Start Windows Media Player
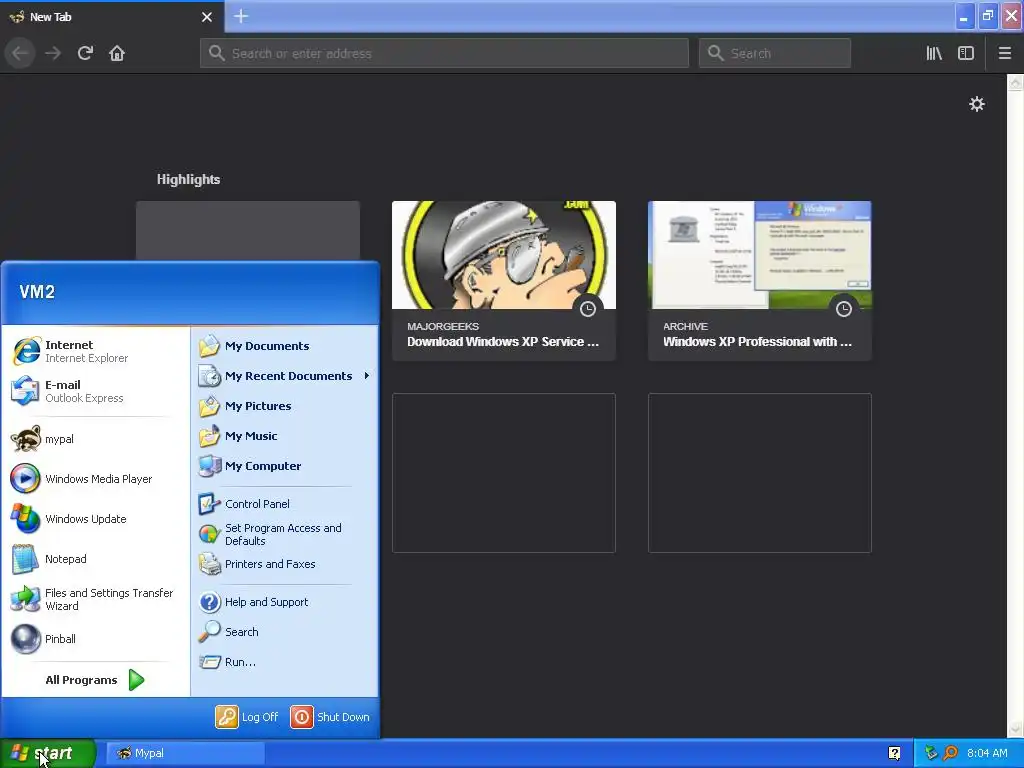Viewport: 1024px width, 768px height. click(x=95, y=479)
